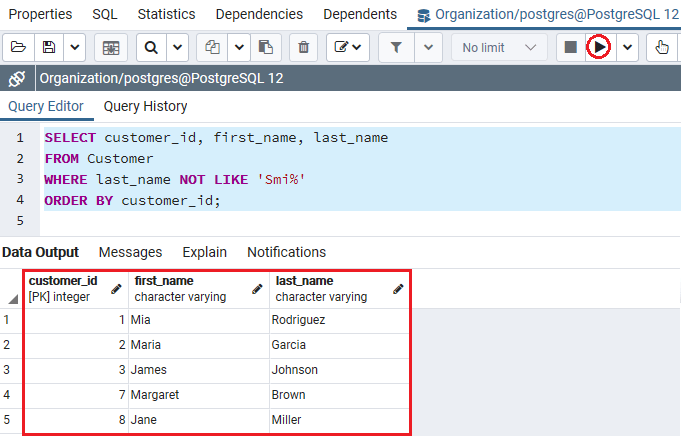Save the query with the floppy disk icon
This screenshot has height=436, width=681.
[49, 47]
